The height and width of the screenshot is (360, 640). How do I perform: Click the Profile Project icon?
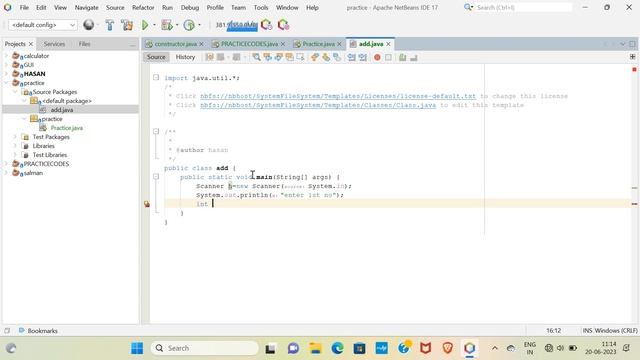click(x=189, y=25)
